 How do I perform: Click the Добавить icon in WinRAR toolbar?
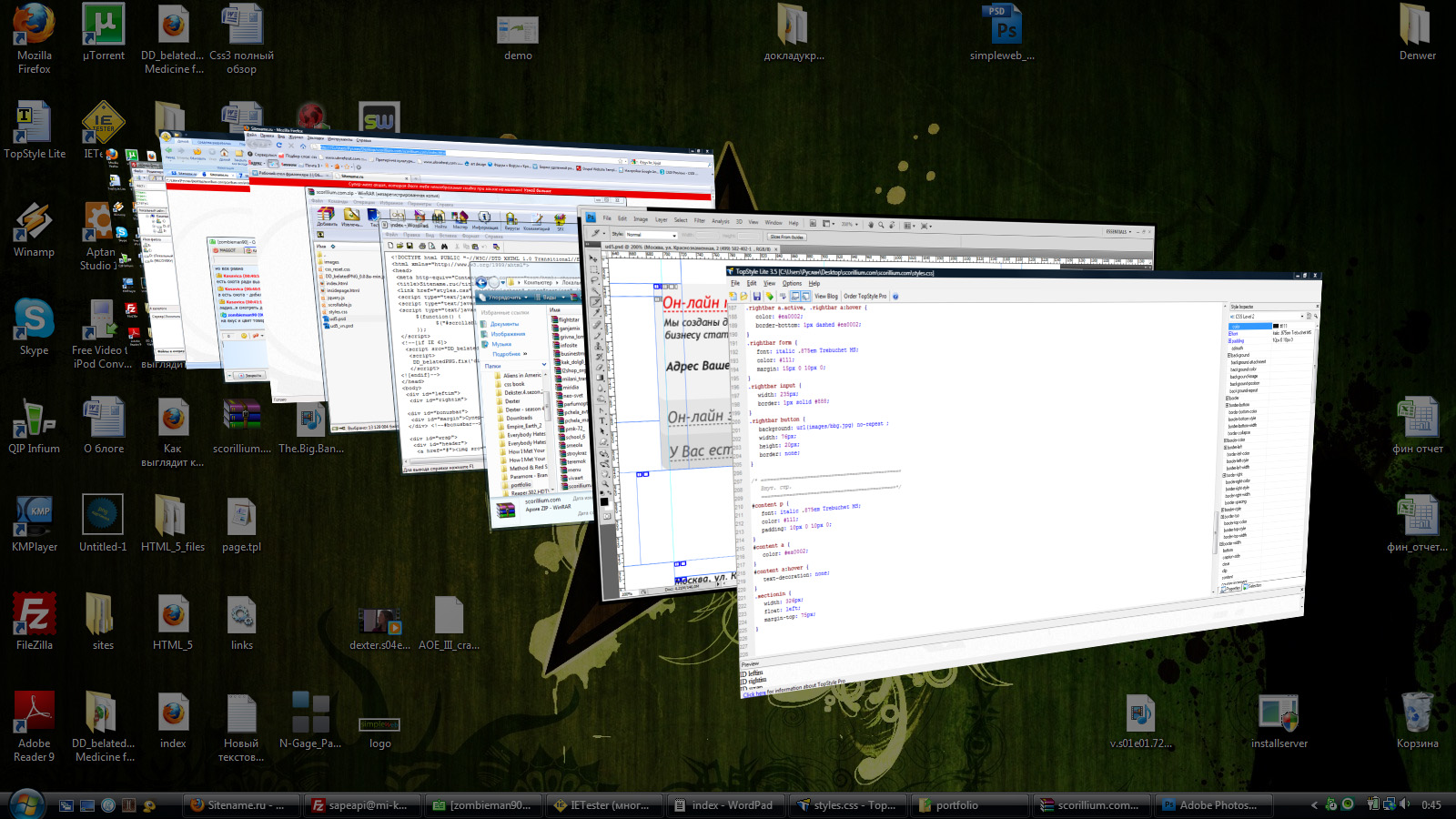pyautogui.click(x=327, y=217)
